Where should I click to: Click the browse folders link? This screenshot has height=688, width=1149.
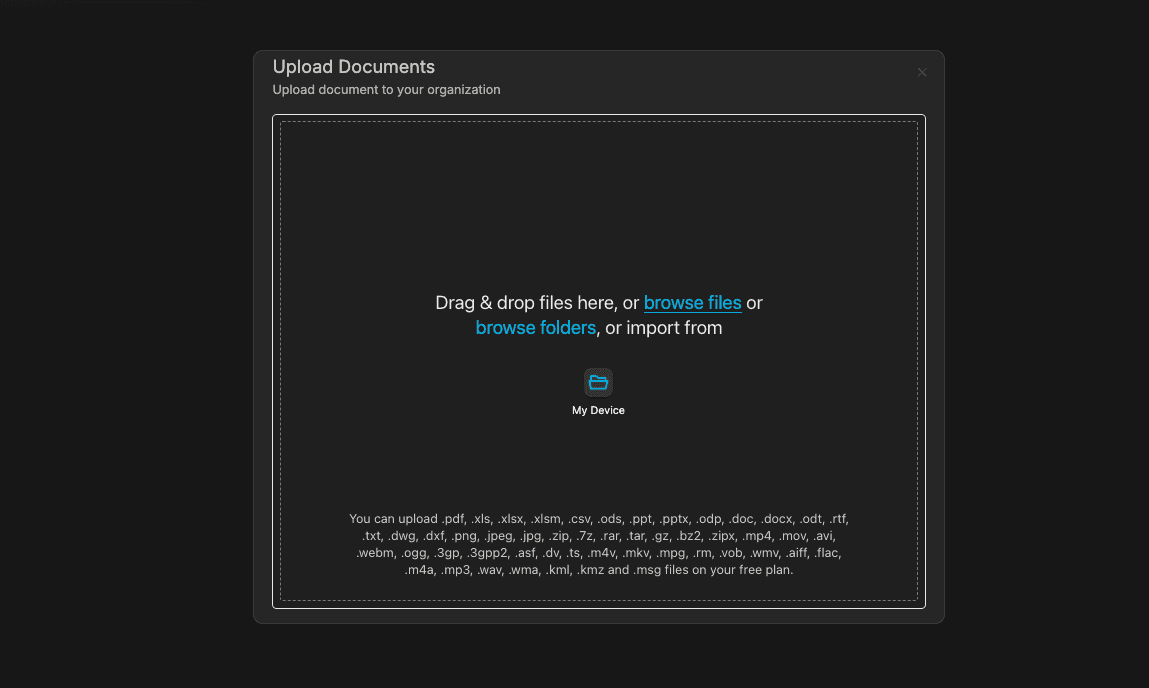pyautogui.click(x=536, y=327)
